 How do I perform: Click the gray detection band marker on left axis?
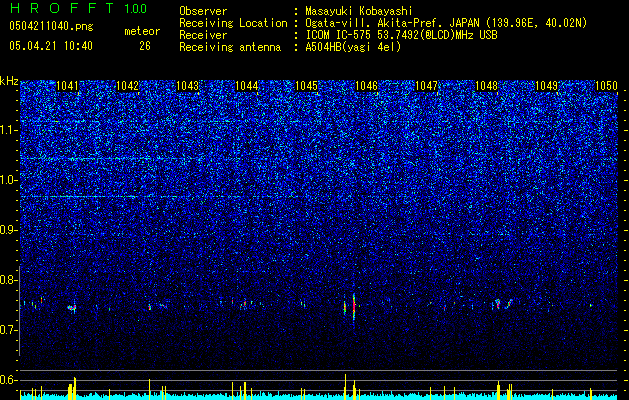pyautogui.click(x=19, y=310)
